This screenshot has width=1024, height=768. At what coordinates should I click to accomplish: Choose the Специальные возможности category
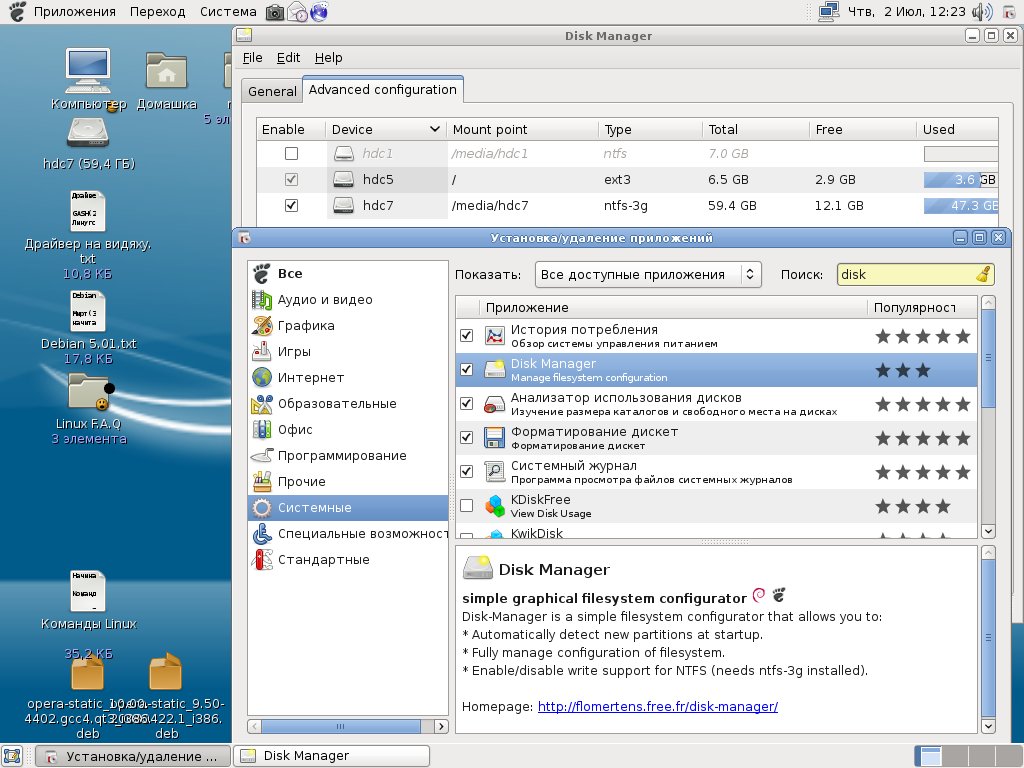349,534
